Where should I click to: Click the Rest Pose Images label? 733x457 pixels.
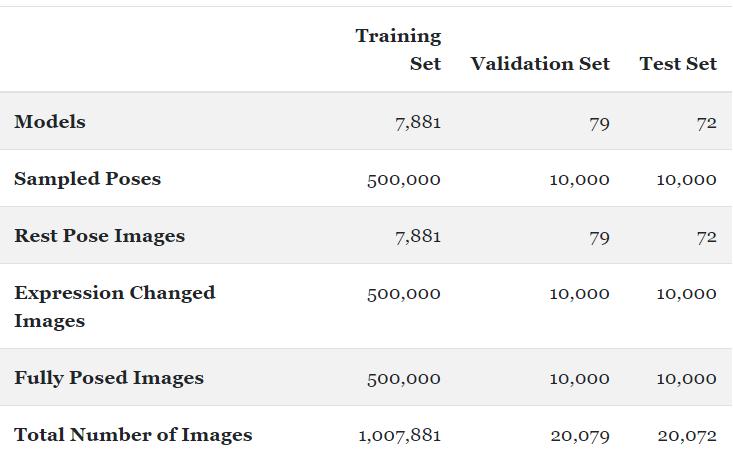point(99,236)
